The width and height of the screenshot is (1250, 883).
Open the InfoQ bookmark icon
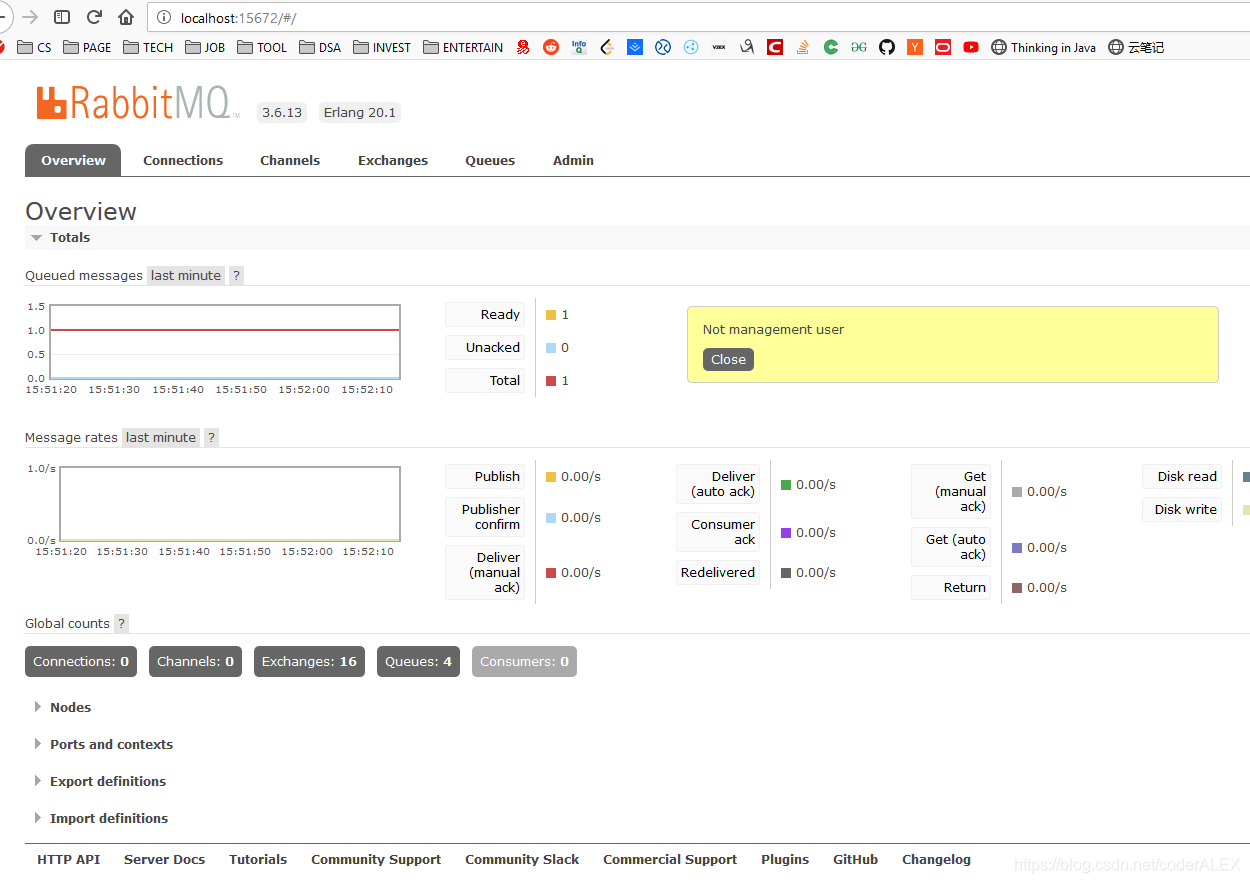(x=579, y=47)
